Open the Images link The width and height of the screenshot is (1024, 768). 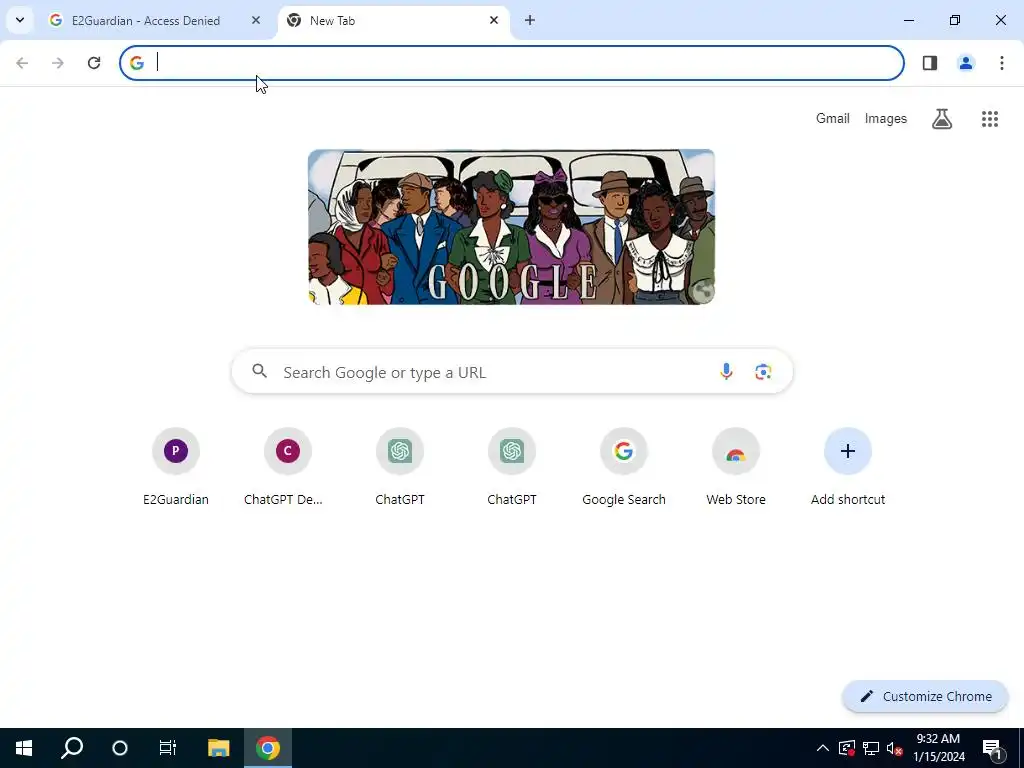[886, 118]
